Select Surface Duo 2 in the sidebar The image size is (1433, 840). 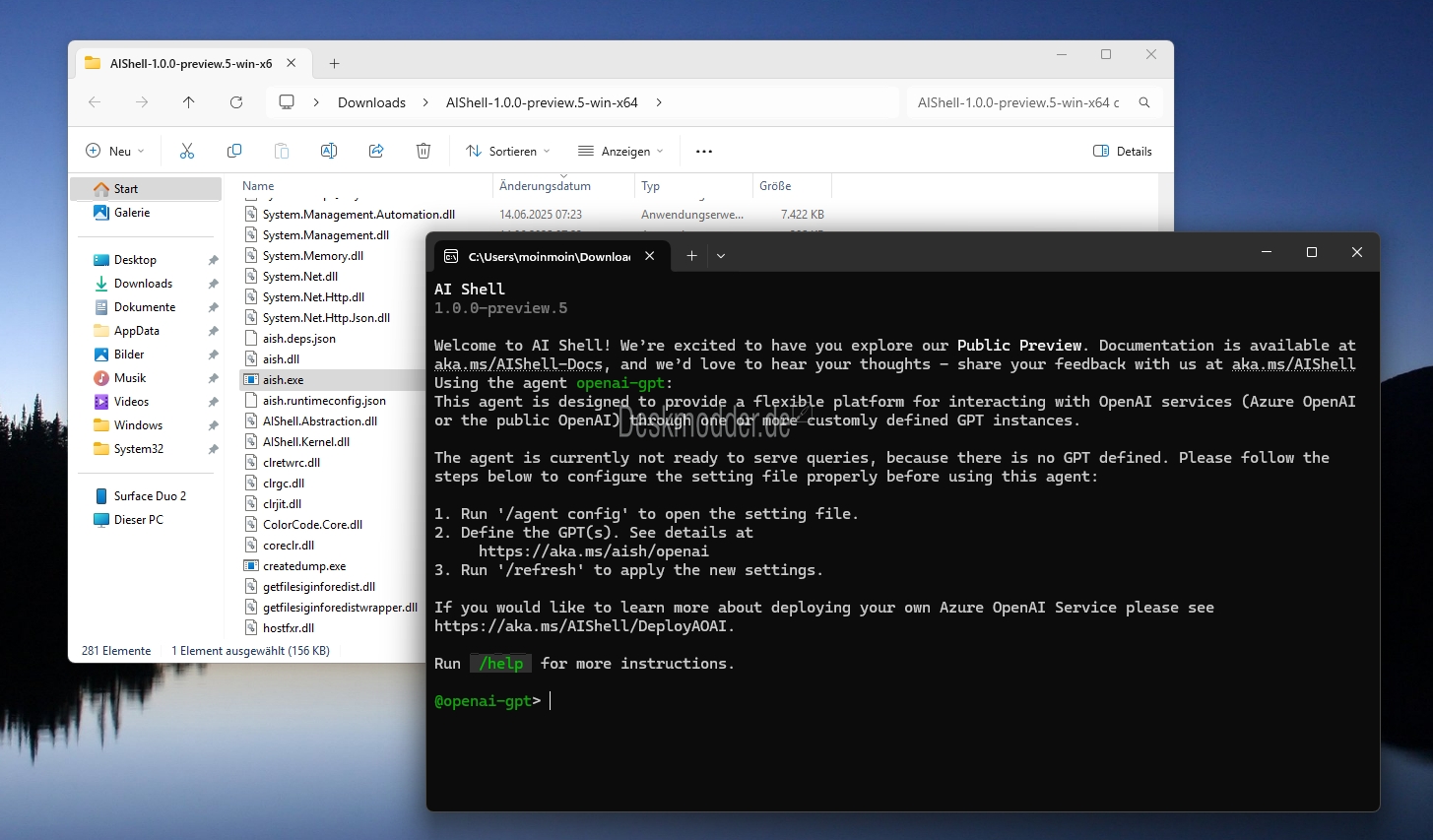coord(148,496)
